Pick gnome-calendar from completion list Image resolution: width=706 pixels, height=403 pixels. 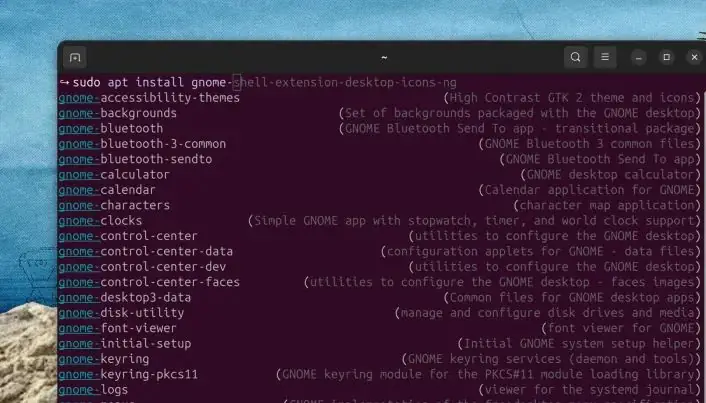click(107, 190)
